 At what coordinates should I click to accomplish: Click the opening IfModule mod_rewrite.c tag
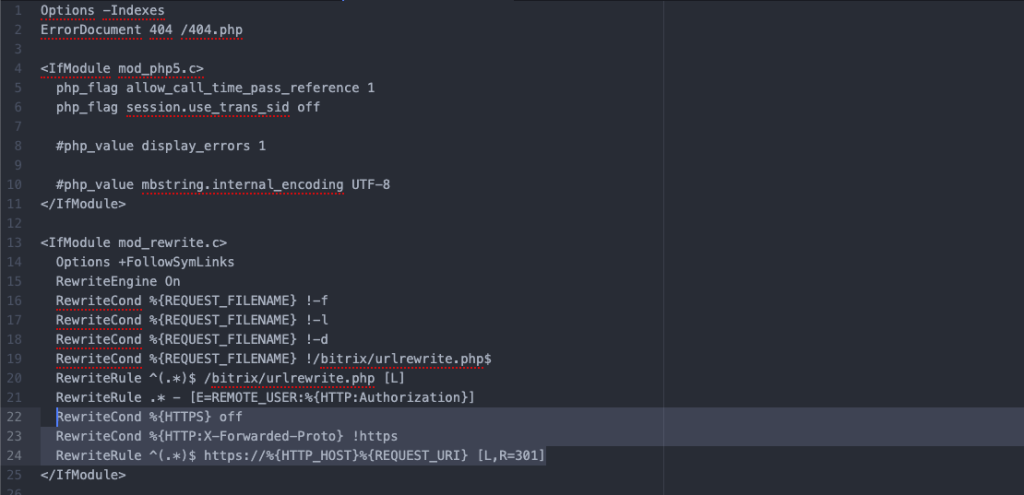[133, 242]
